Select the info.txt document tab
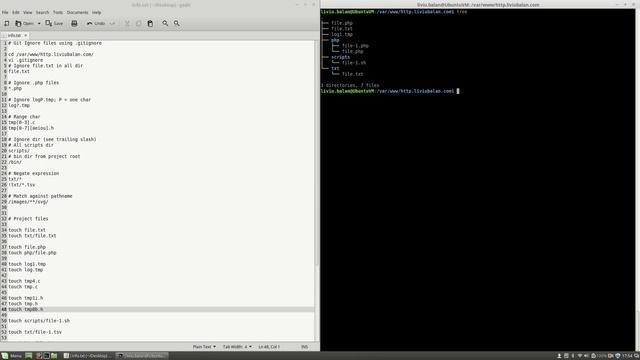640x360 pixels. tap(14, 36)
